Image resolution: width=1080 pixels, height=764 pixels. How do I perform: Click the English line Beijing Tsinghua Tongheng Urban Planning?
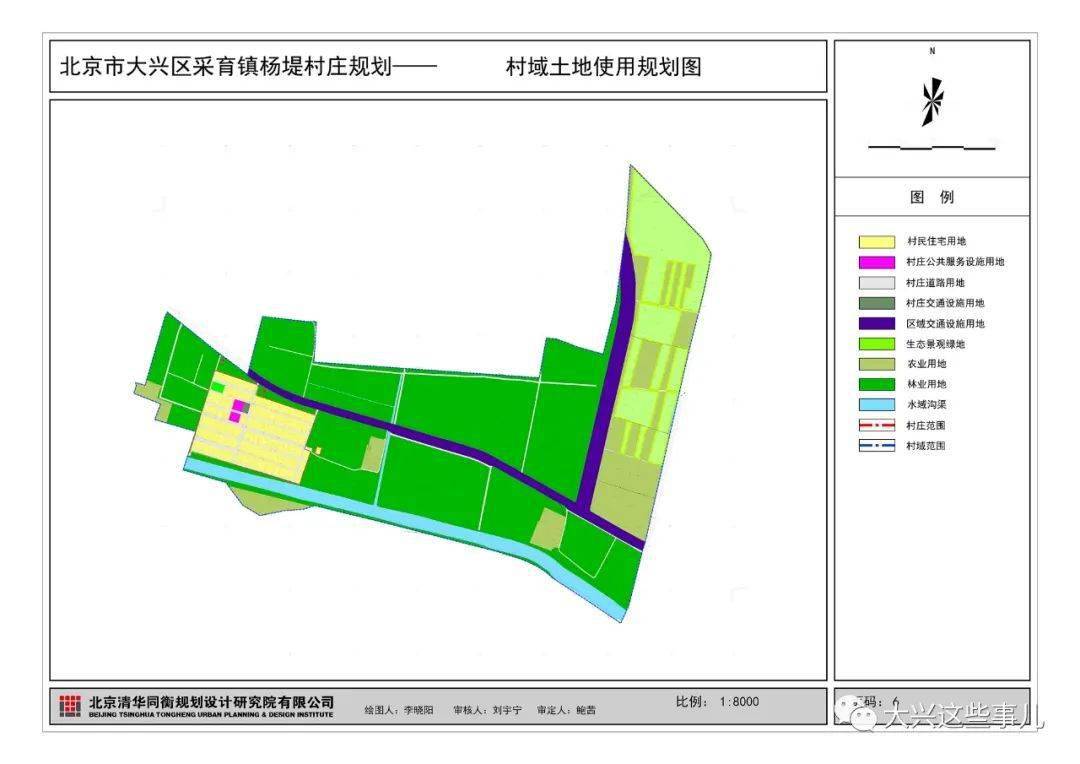tap(211, 715)
